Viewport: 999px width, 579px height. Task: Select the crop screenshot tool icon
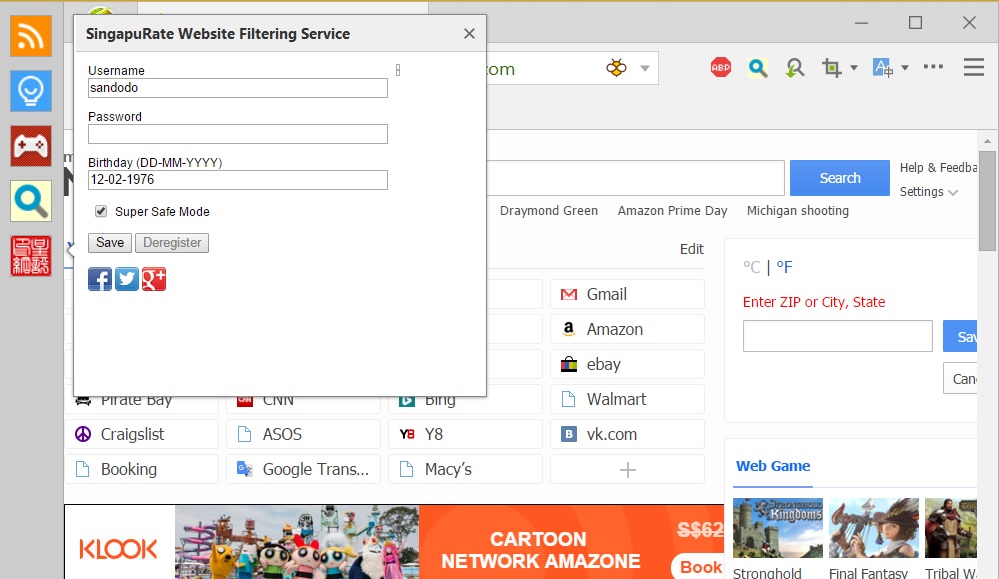click(x=831, y=68)
